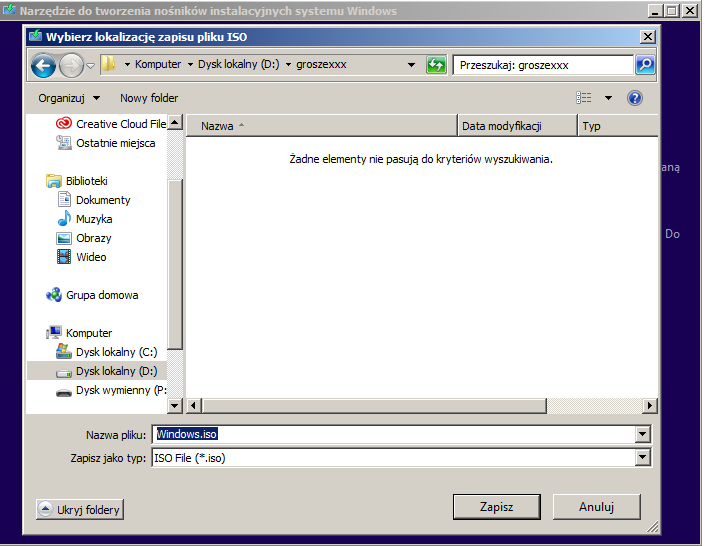The image size is (705, 546).
Task: Open Dysk lokalny (C:) in sidebar
Action: click(x=107, y=352)
